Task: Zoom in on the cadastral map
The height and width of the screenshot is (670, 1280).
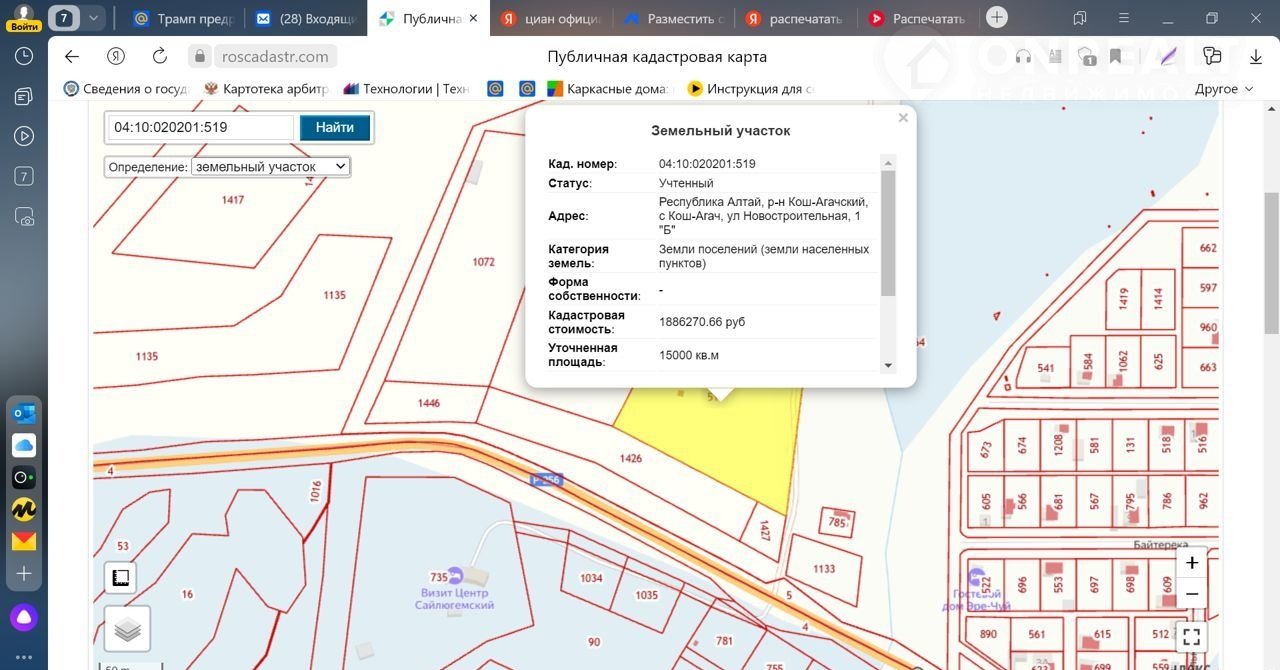Action: click(x=1191, y=563)
